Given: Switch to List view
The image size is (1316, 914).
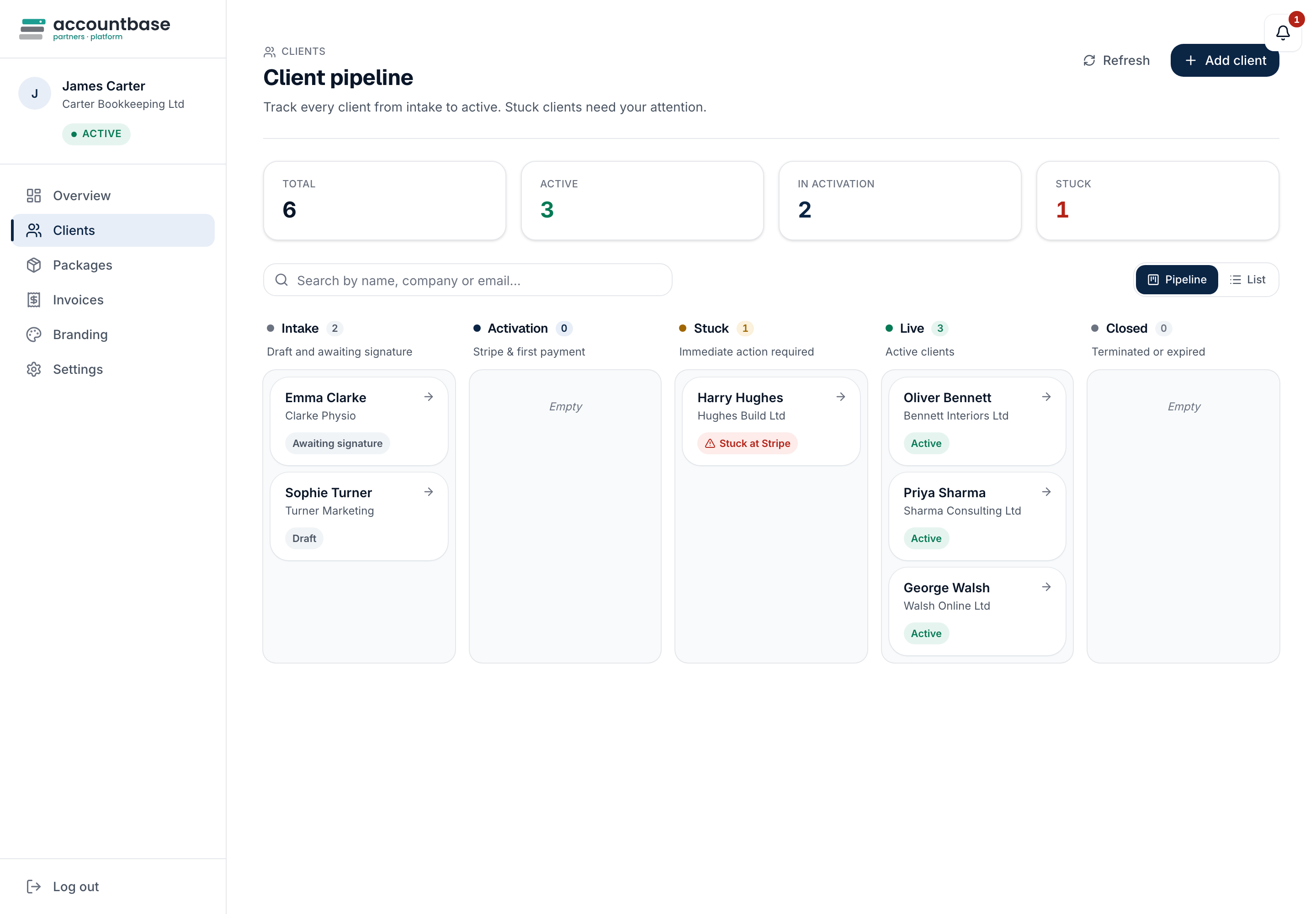Looking at the screenshot, I should point(1247,280).
